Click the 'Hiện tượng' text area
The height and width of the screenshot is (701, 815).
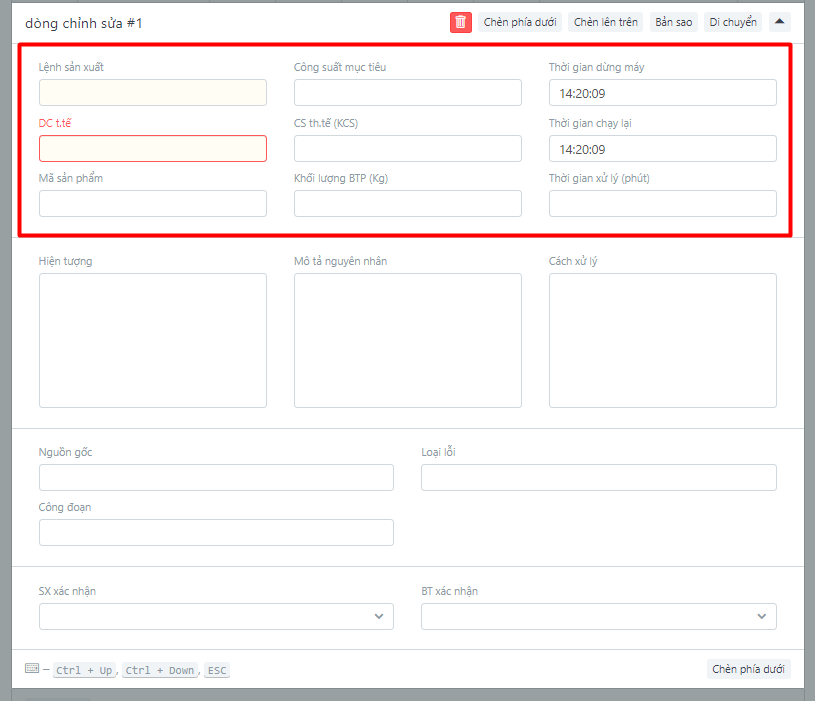(x=153, y=340)
